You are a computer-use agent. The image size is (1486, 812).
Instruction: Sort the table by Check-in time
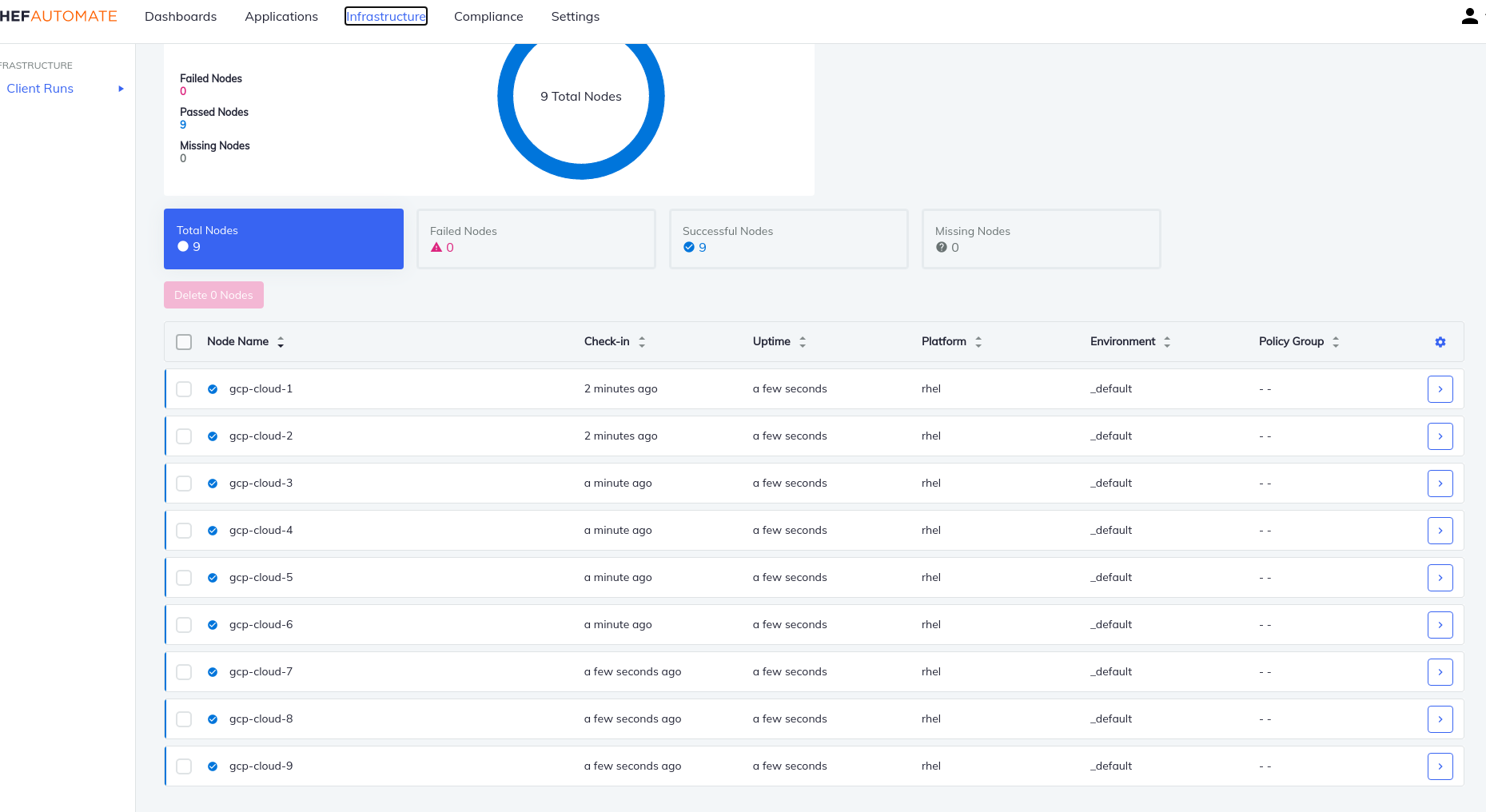coord(642,342)
